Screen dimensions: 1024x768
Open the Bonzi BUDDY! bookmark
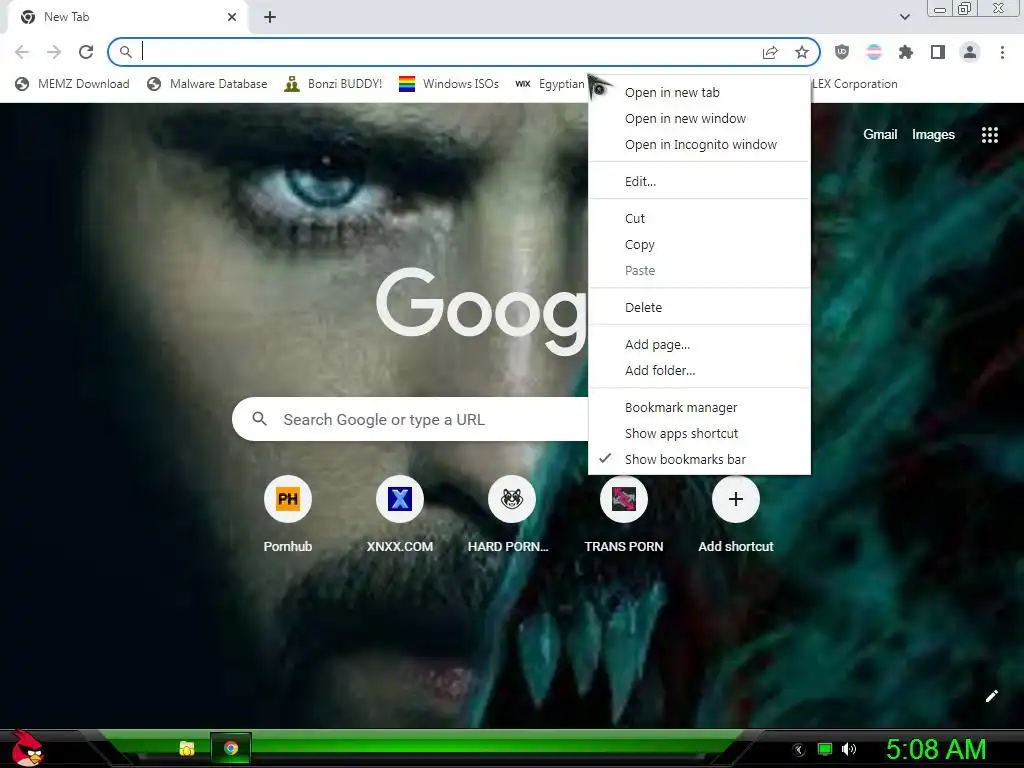pos(333,84)
